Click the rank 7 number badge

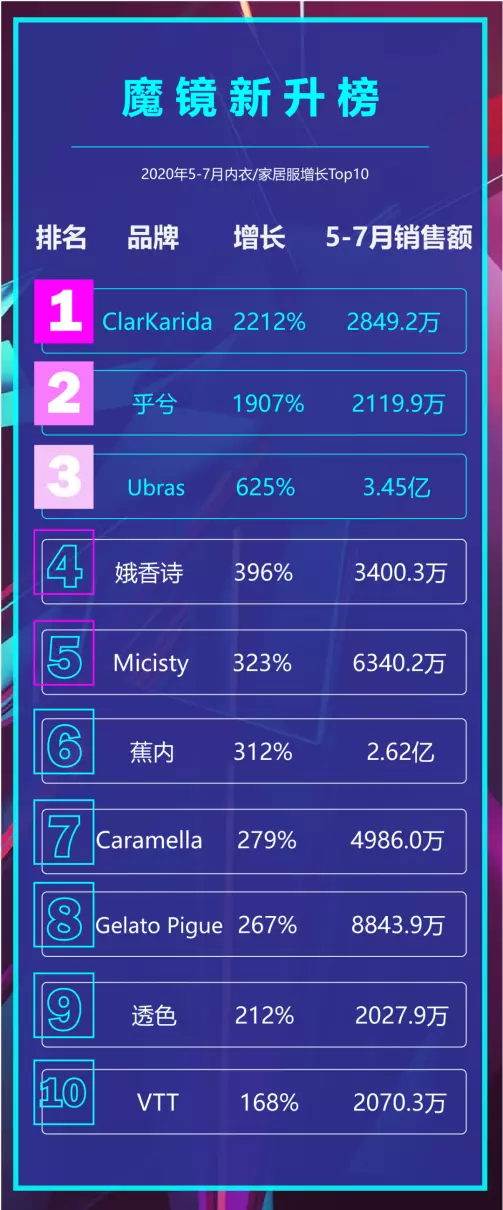64,832
